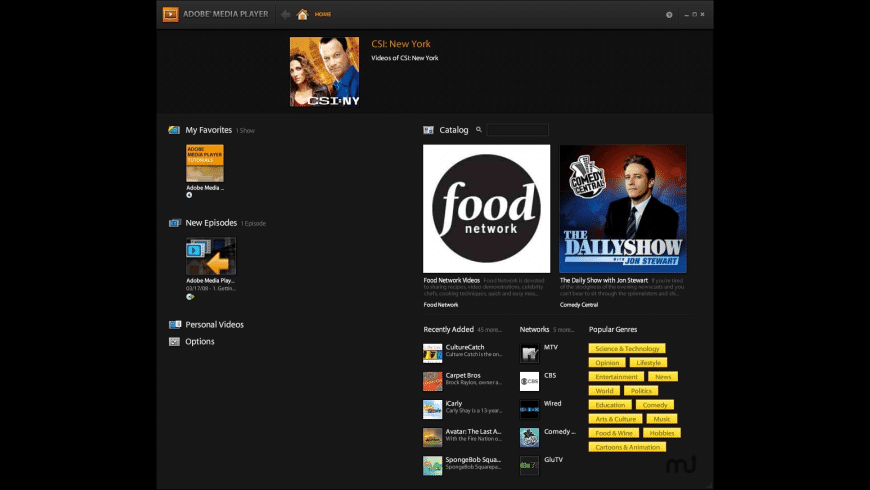Screen dimensions: 870x490
Task: Click the Catalog section icon
Action: pyautogui.click(x=428, y=130)
